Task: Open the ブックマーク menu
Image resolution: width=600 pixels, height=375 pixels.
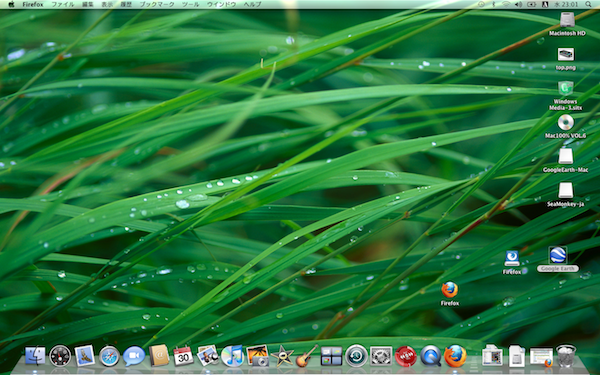Action: tap(157, 5)
